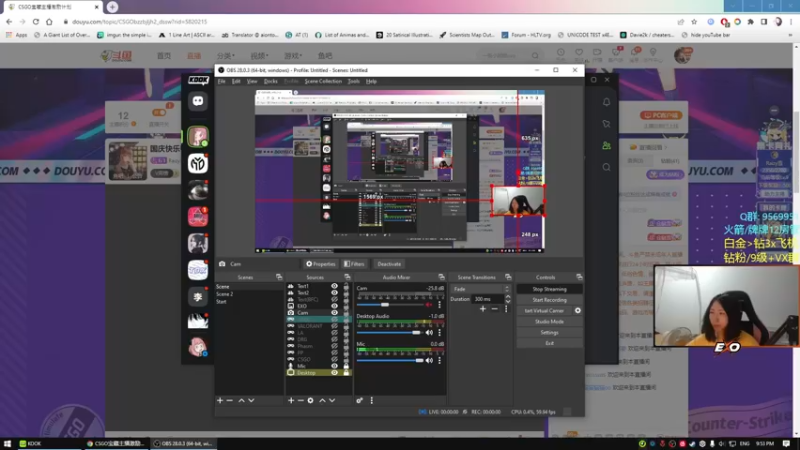Show the Text(BFC) source
This screenshot has height=450, width=800.
(334, 299)
